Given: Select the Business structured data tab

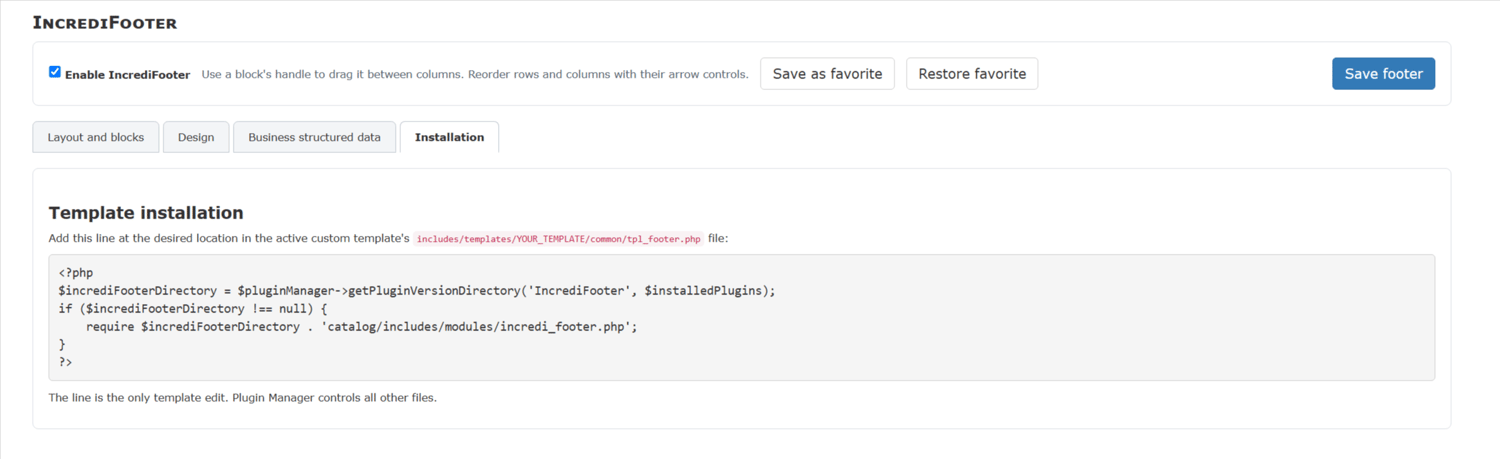Looking at the screenshot, I should tap(314, 137).
